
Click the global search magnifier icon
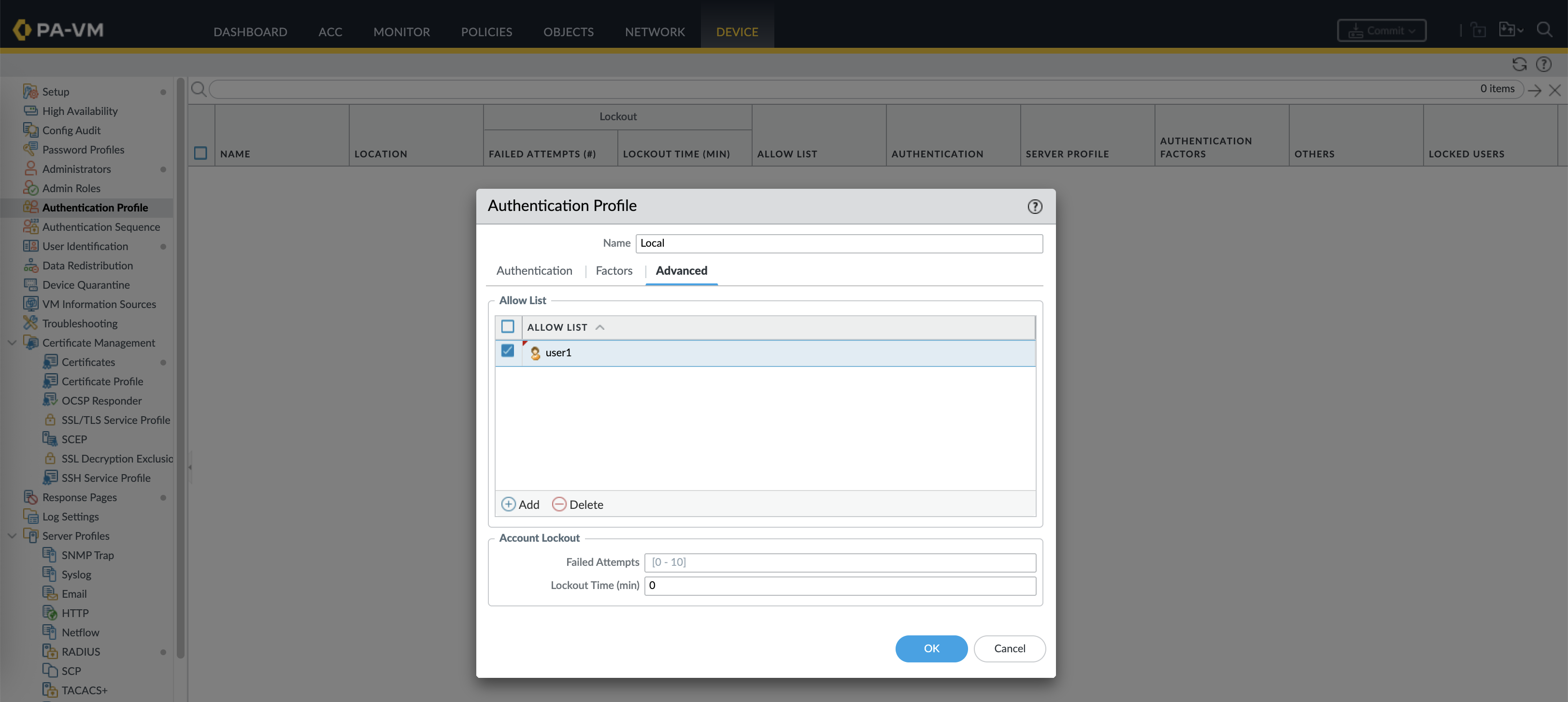pyautogui.click(x=1544, y=30)
